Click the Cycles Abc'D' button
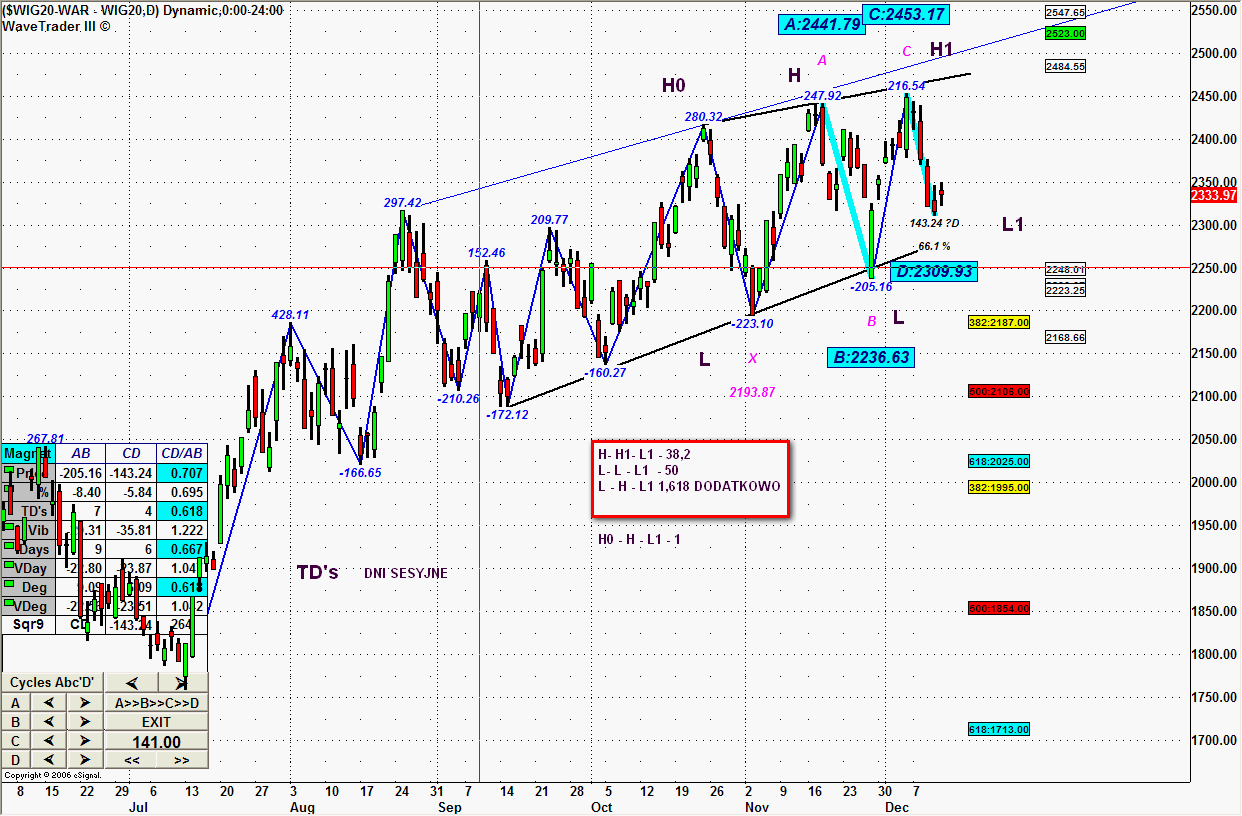Image resolution: width=1242 pixels, height=816 pixels. [52, 683]
